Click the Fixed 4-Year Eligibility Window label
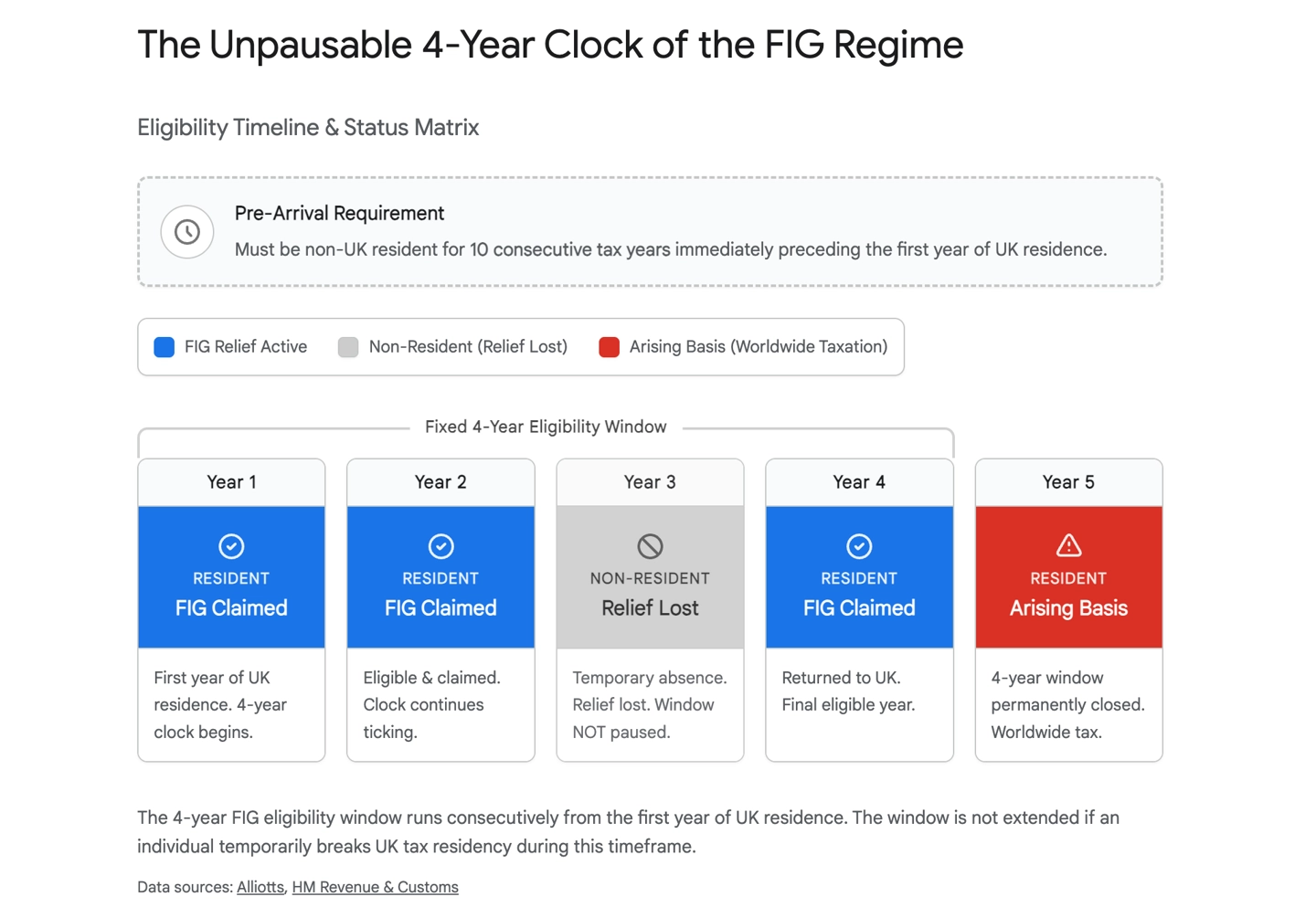Screen dimensions: 1316x918 coord(546,427)
